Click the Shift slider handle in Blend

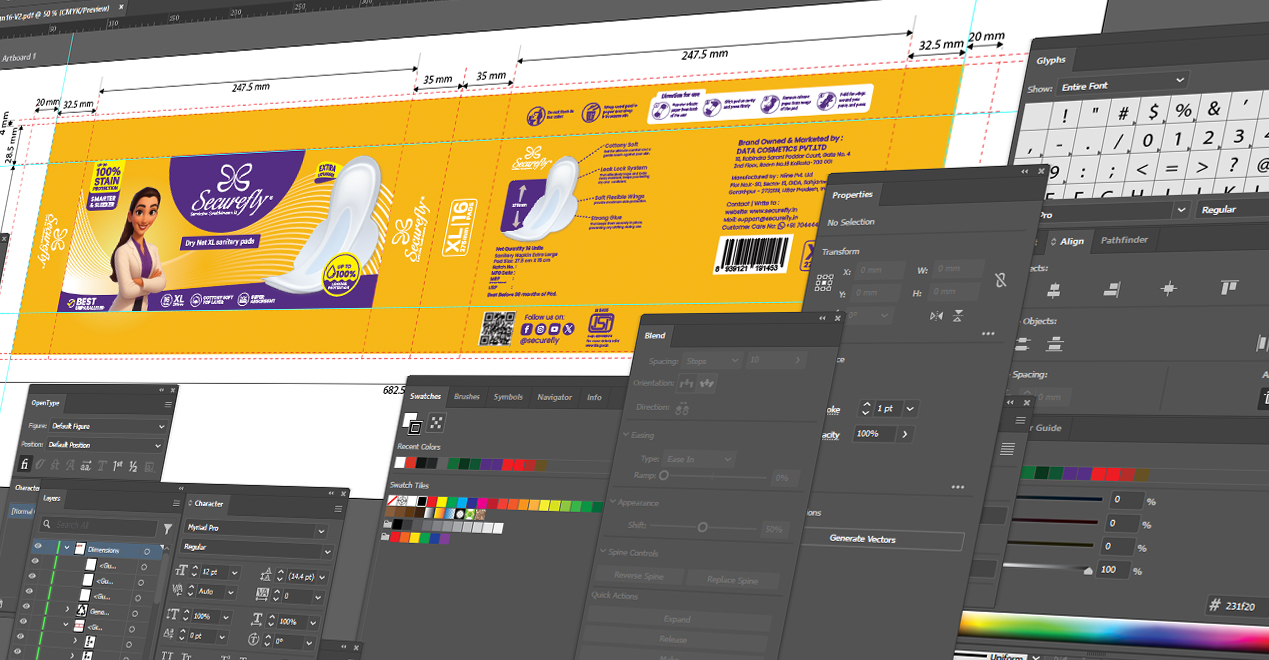[x=702, y=527]
